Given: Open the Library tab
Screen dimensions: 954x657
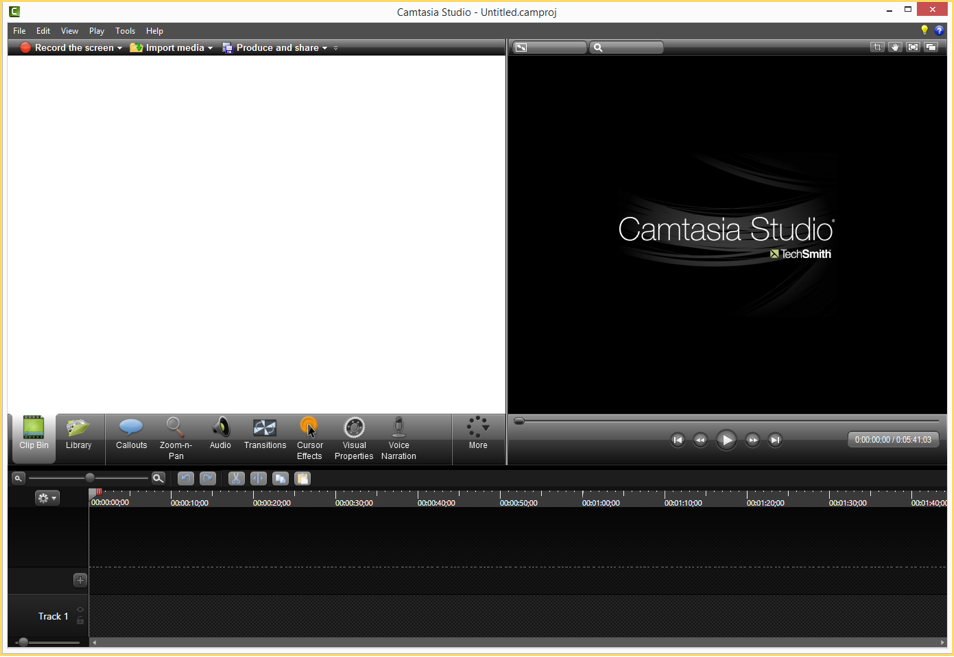Looking at the screenshot, I should (x=78, y=433).
